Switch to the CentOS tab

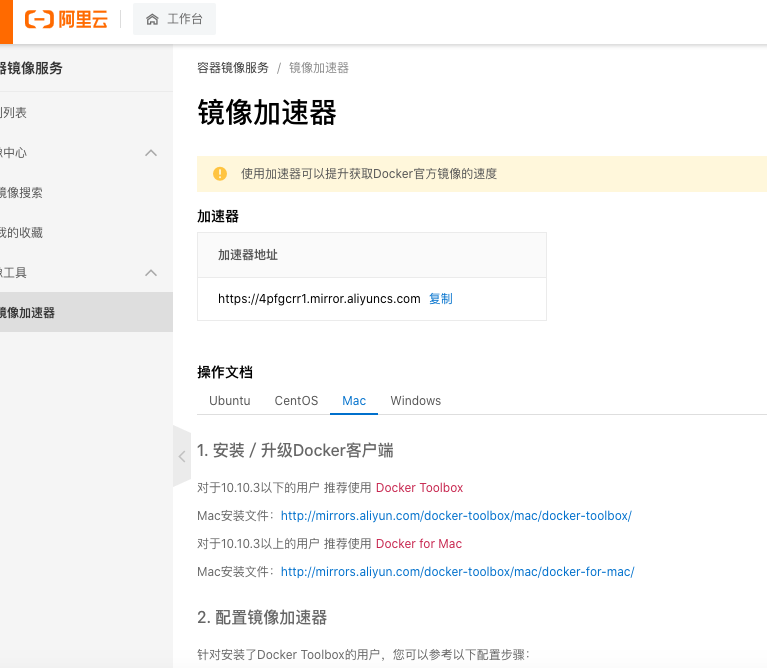pos(296,401)
